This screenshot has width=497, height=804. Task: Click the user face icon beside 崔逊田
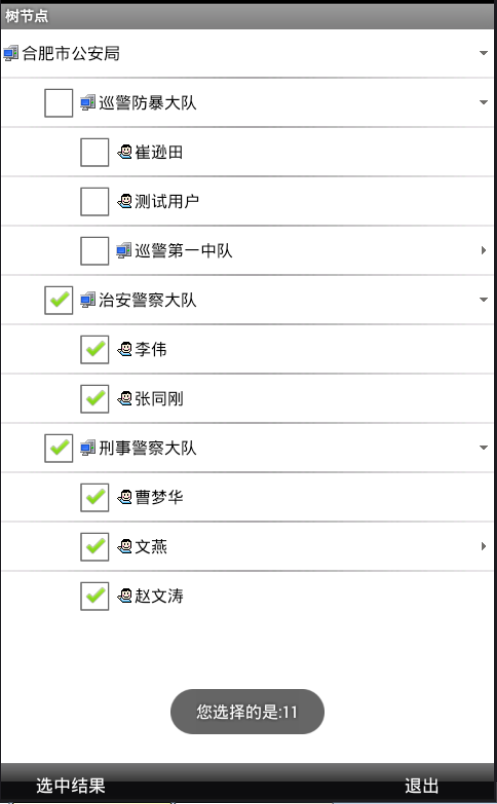click(x=125, y=152)
